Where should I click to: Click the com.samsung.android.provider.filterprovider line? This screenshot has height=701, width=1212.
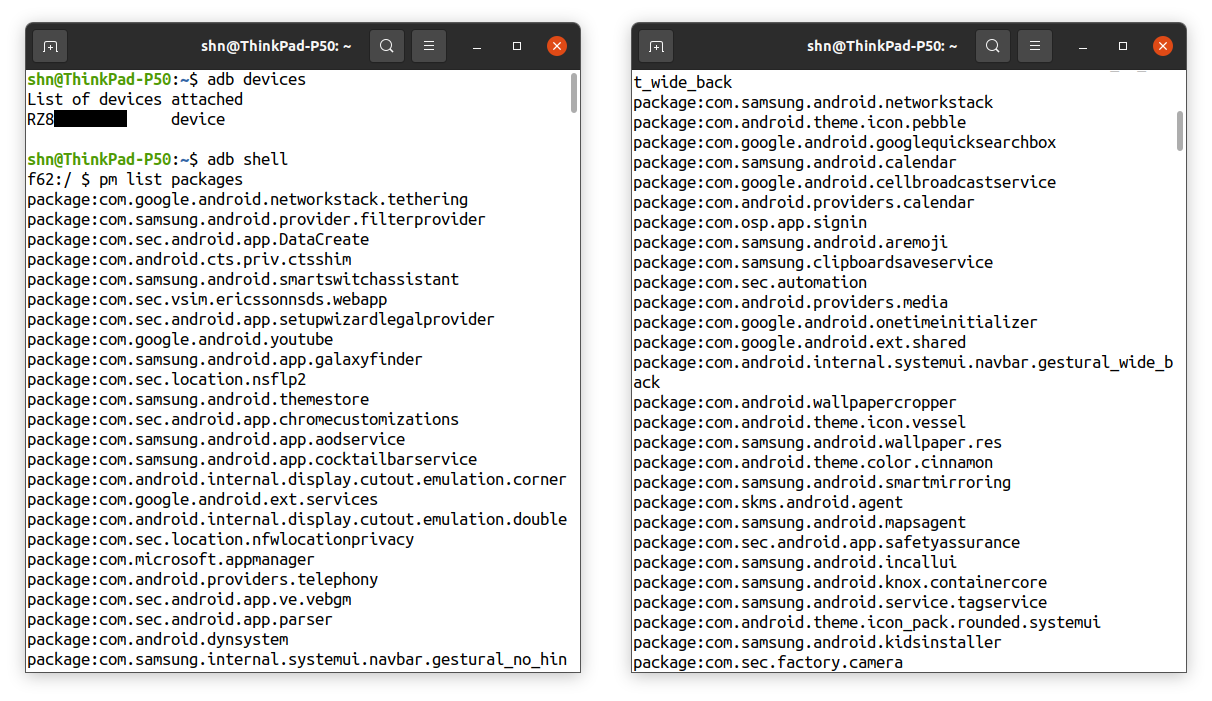coord(257,219)
